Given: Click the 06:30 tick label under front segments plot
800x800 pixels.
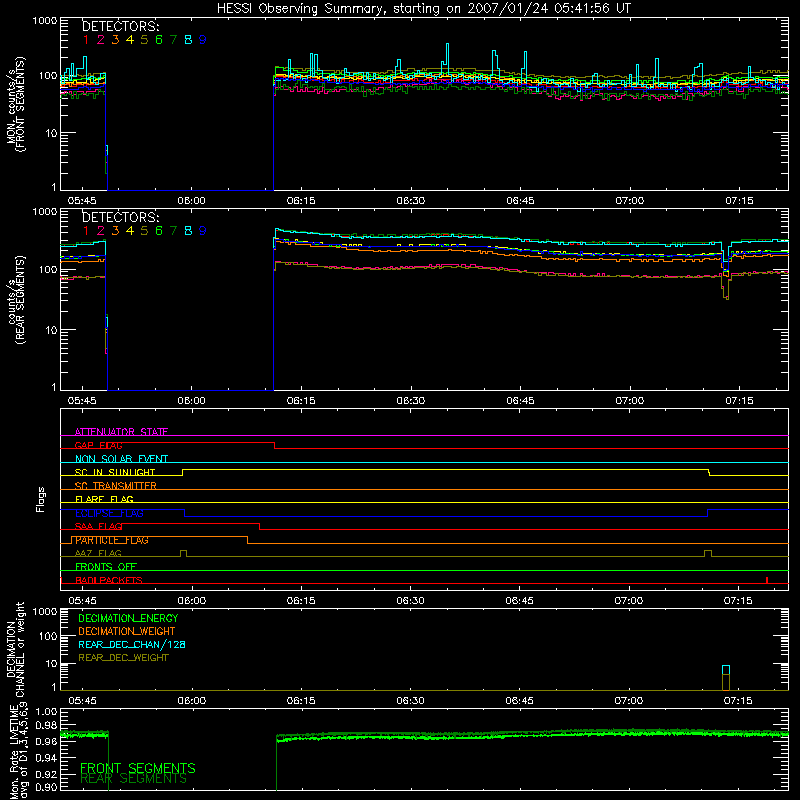Looking at the screenshot, I should point(410,201).
